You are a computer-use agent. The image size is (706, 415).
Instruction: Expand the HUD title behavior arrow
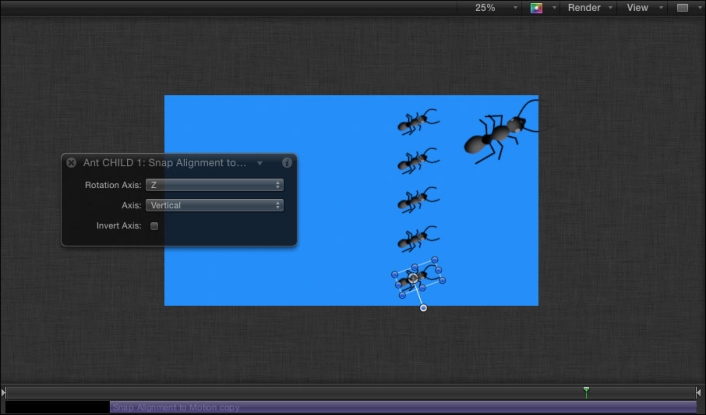click(x=260, y=162)
